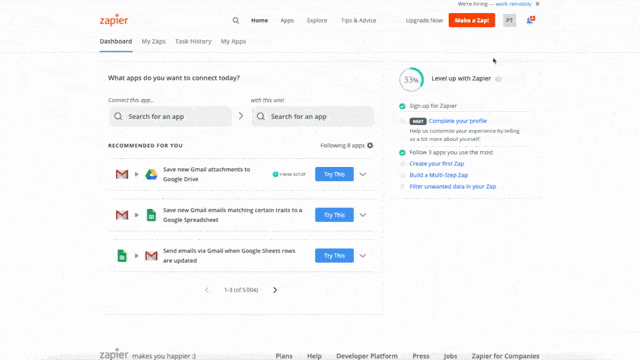The width and height of the screenshot is (640, 360).
Task: Click the Save new Gmail emails matching title
Action: pyautogui.click(x=233, y=215)
